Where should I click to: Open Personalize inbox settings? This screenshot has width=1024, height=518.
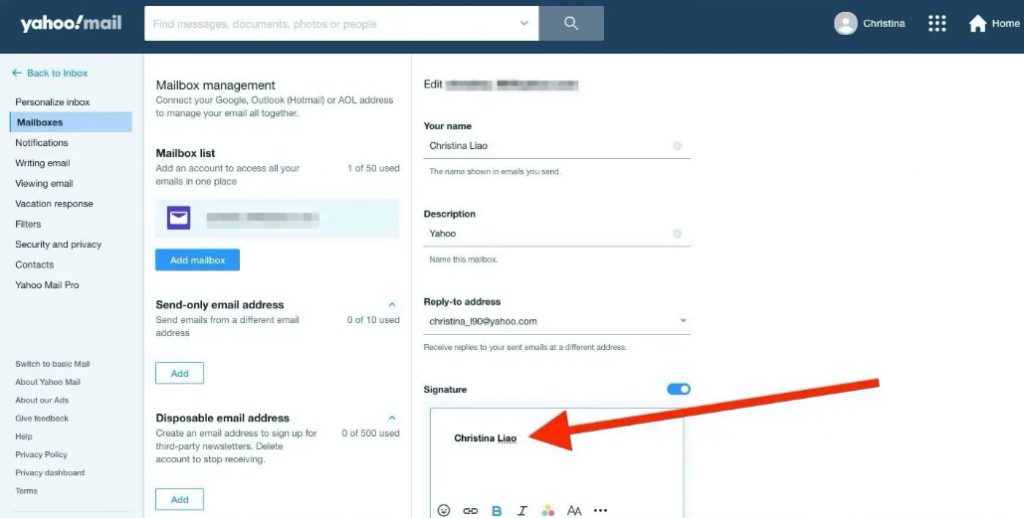point(52,102)
